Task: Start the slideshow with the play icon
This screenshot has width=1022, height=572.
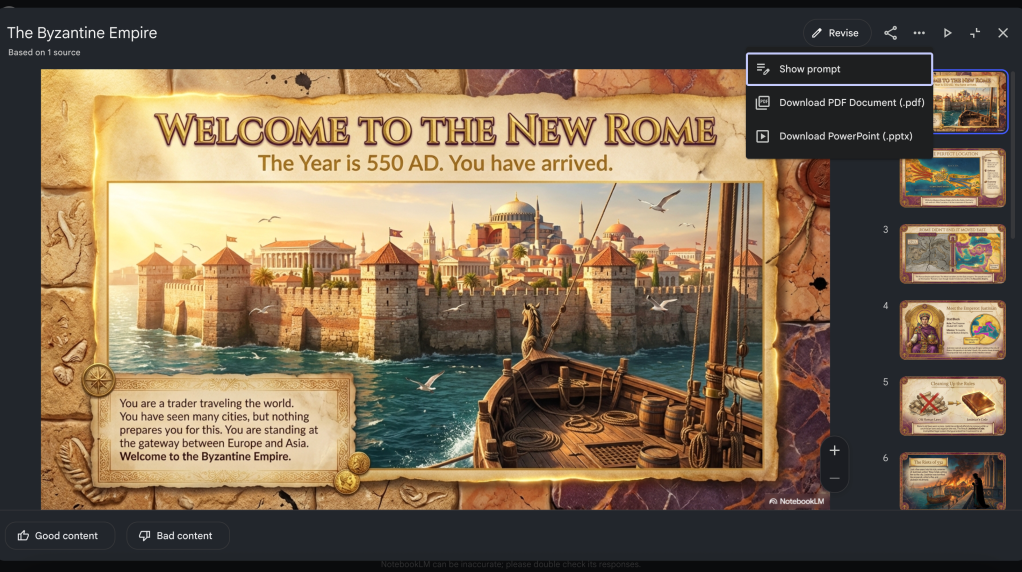Action: click(x=948, y=33)
